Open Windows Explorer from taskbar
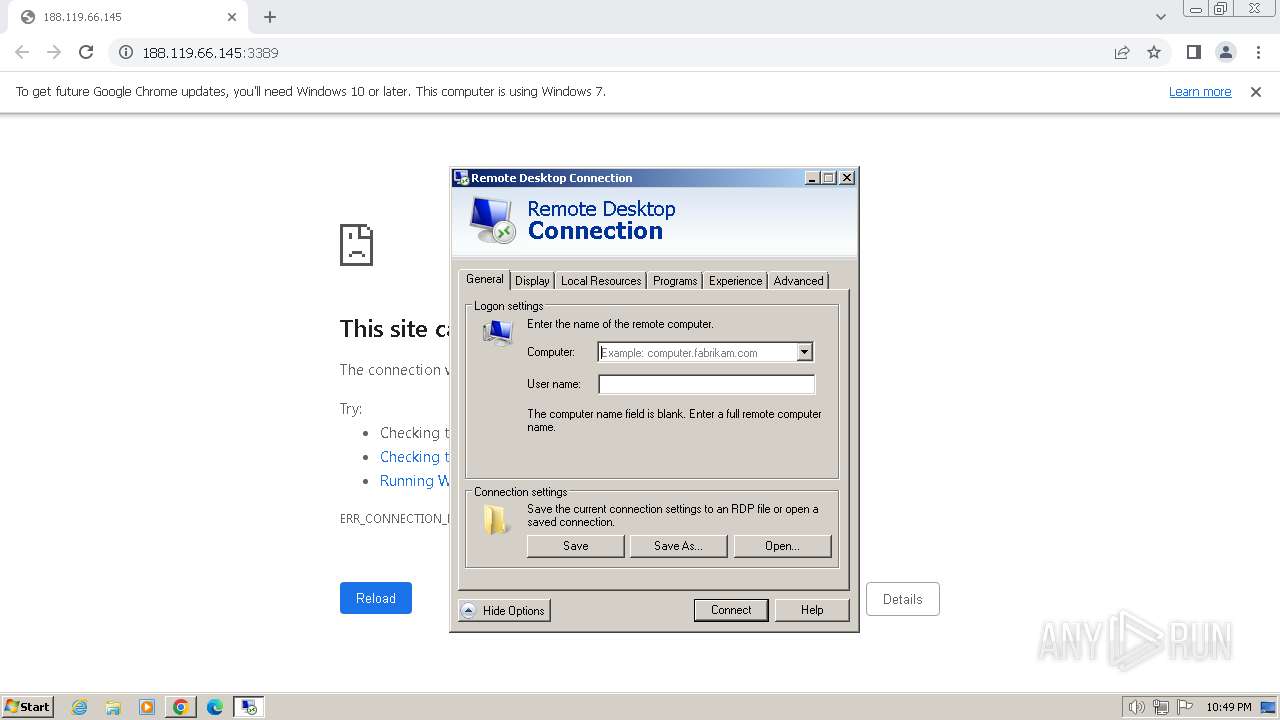Viewport: 1280px width, 720px height. click(x=113, y=707)
